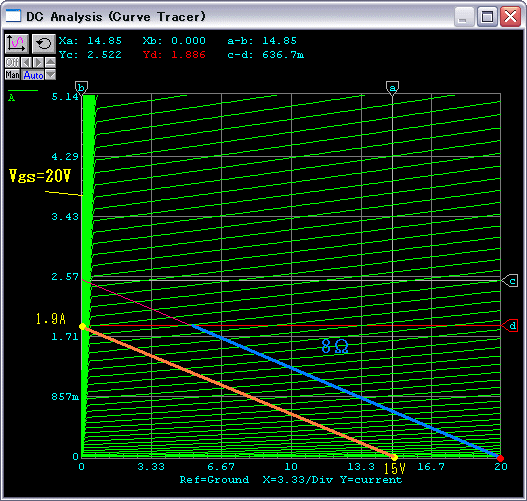Click the red dot at 20V
527x501 pixels.
coord(500,458)
